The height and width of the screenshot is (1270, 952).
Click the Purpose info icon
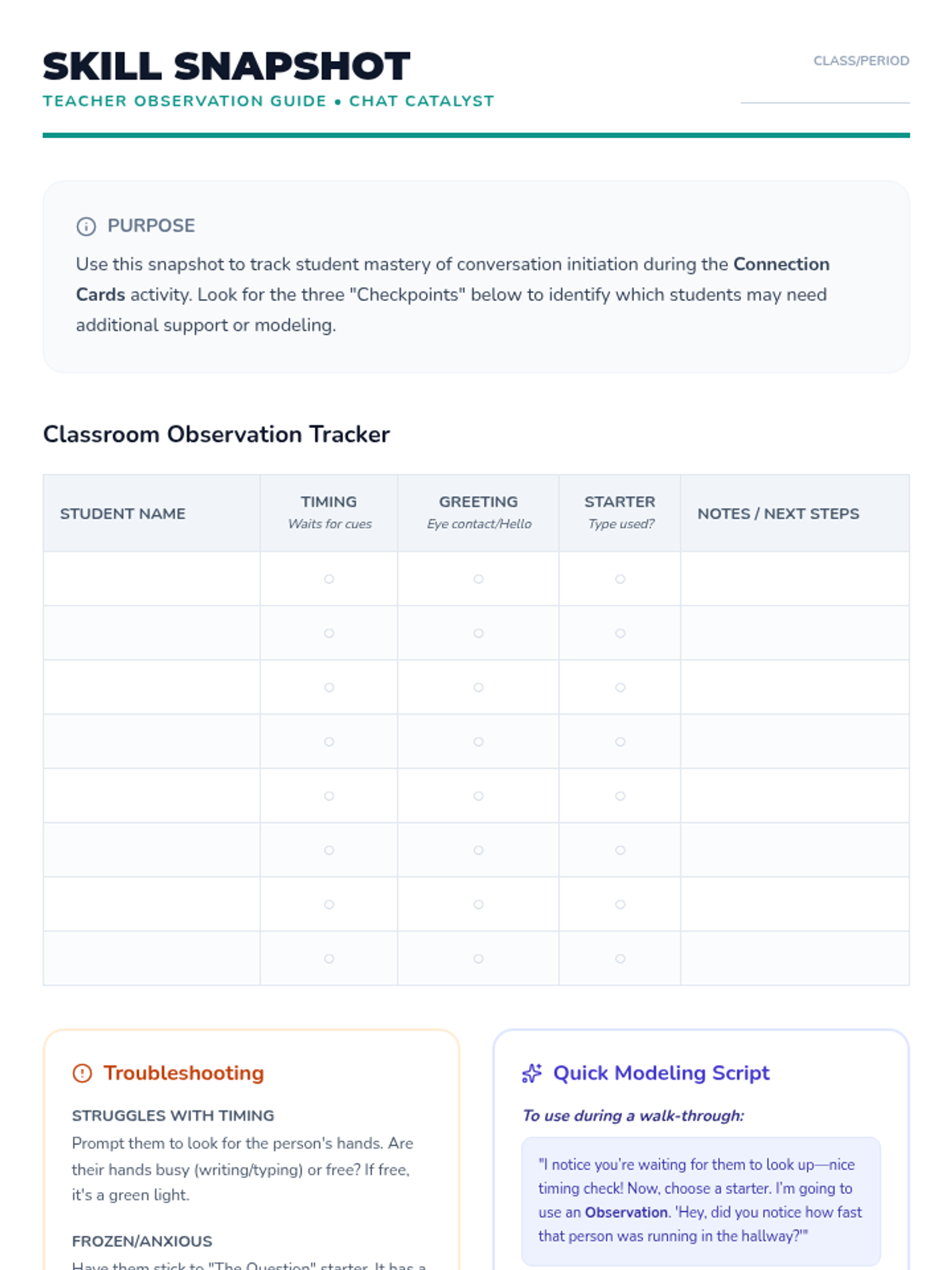point(86,226)
